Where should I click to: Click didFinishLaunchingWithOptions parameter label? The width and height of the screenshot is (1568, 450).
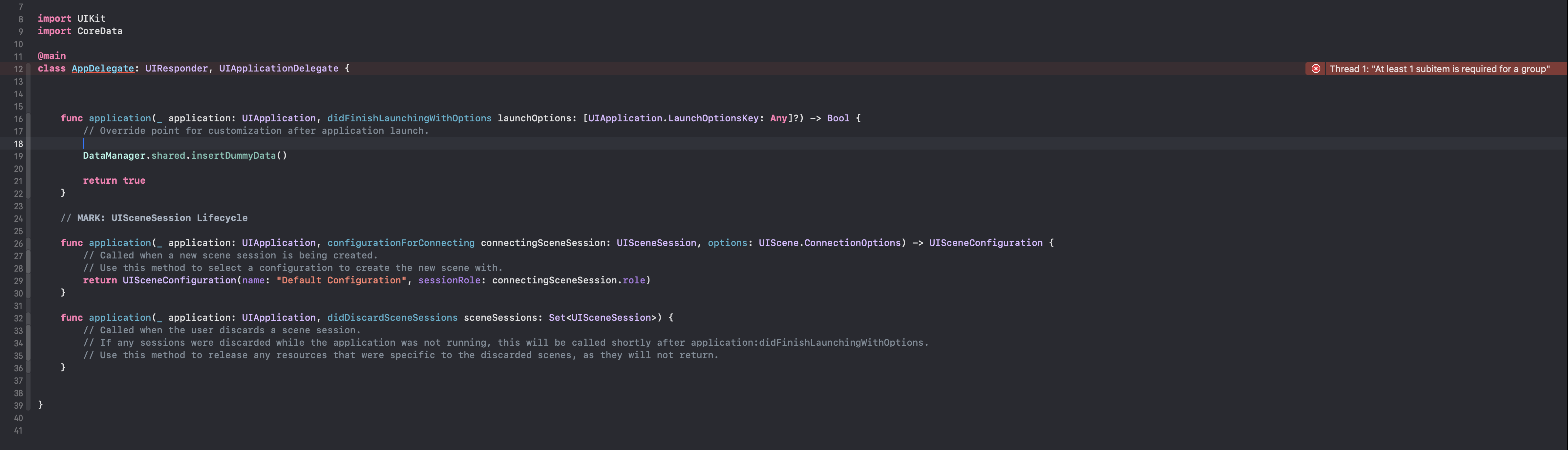click(x=409, y=118)
